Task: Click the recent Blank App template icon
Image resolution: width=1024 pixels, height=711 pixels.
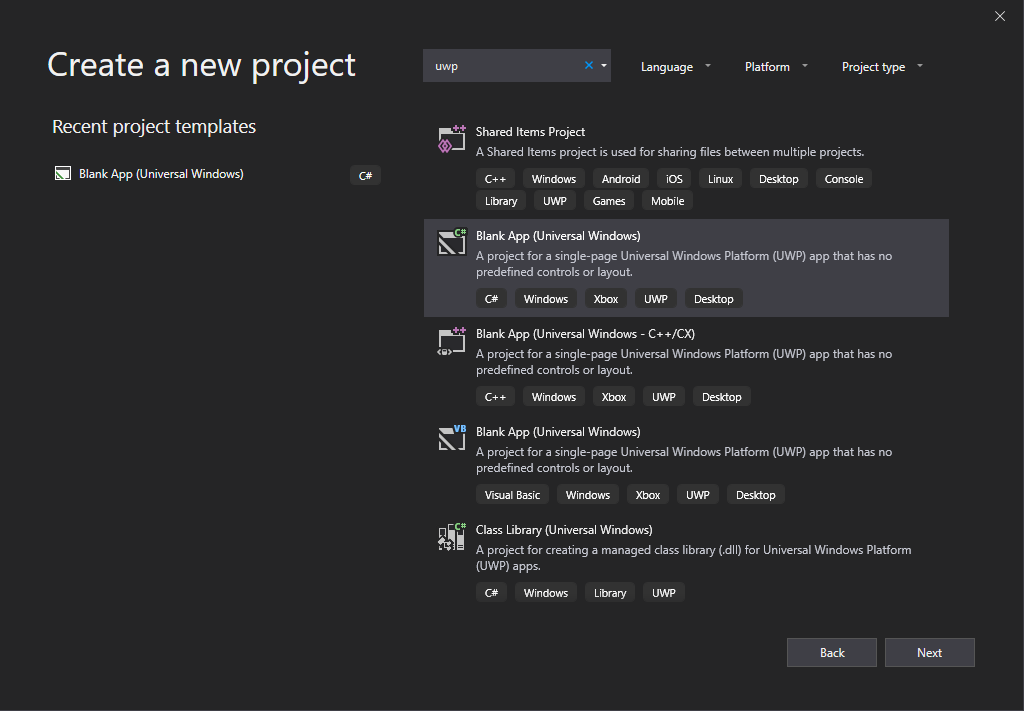Action: pyautogui.click(x=62, y=173)
